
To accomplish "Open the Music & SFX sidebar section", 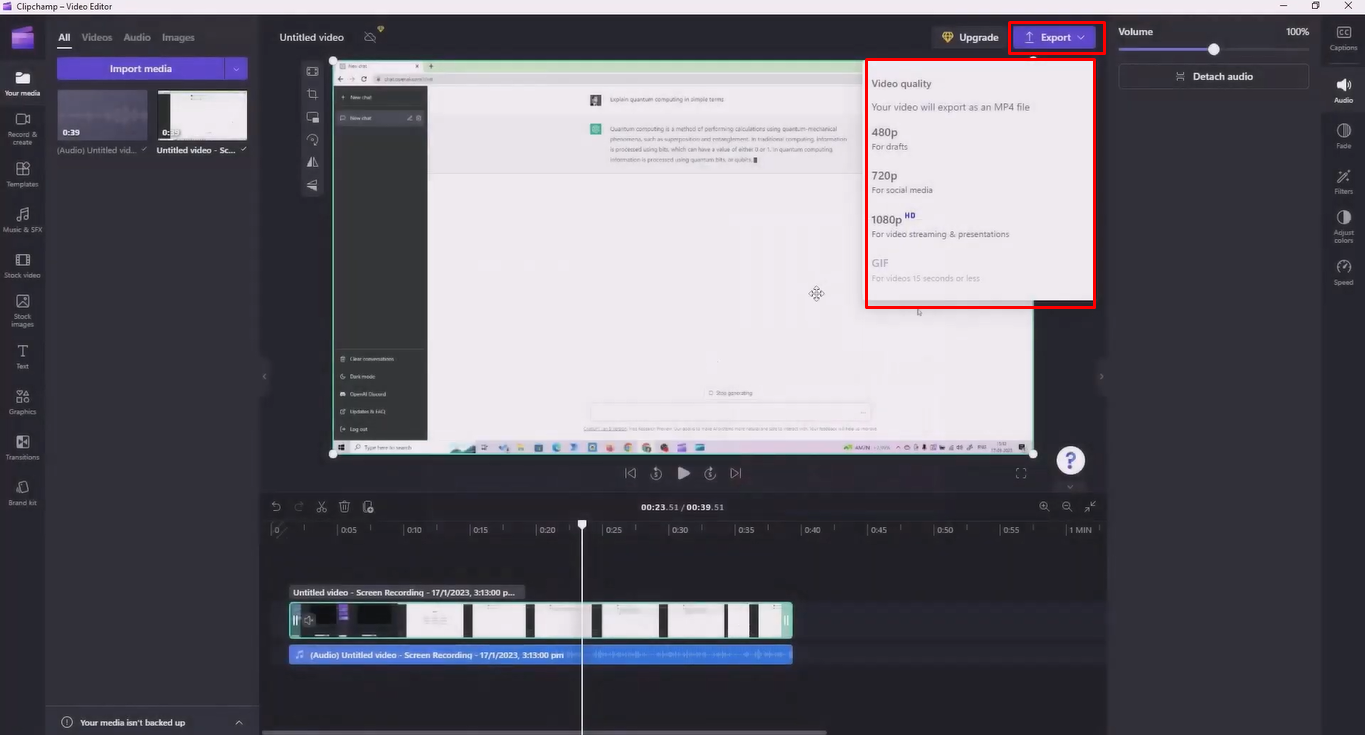I will click(x=22, y=220).
